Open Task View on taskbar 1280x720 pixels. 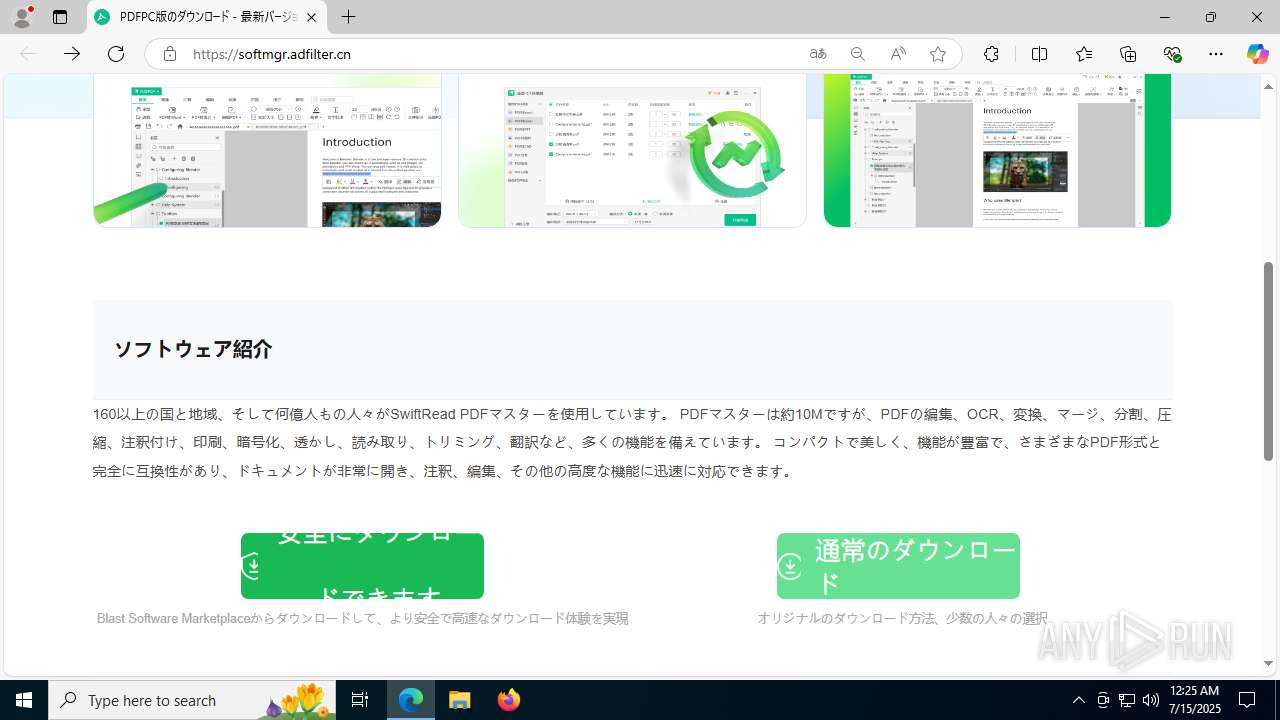[x=360, y=700]
